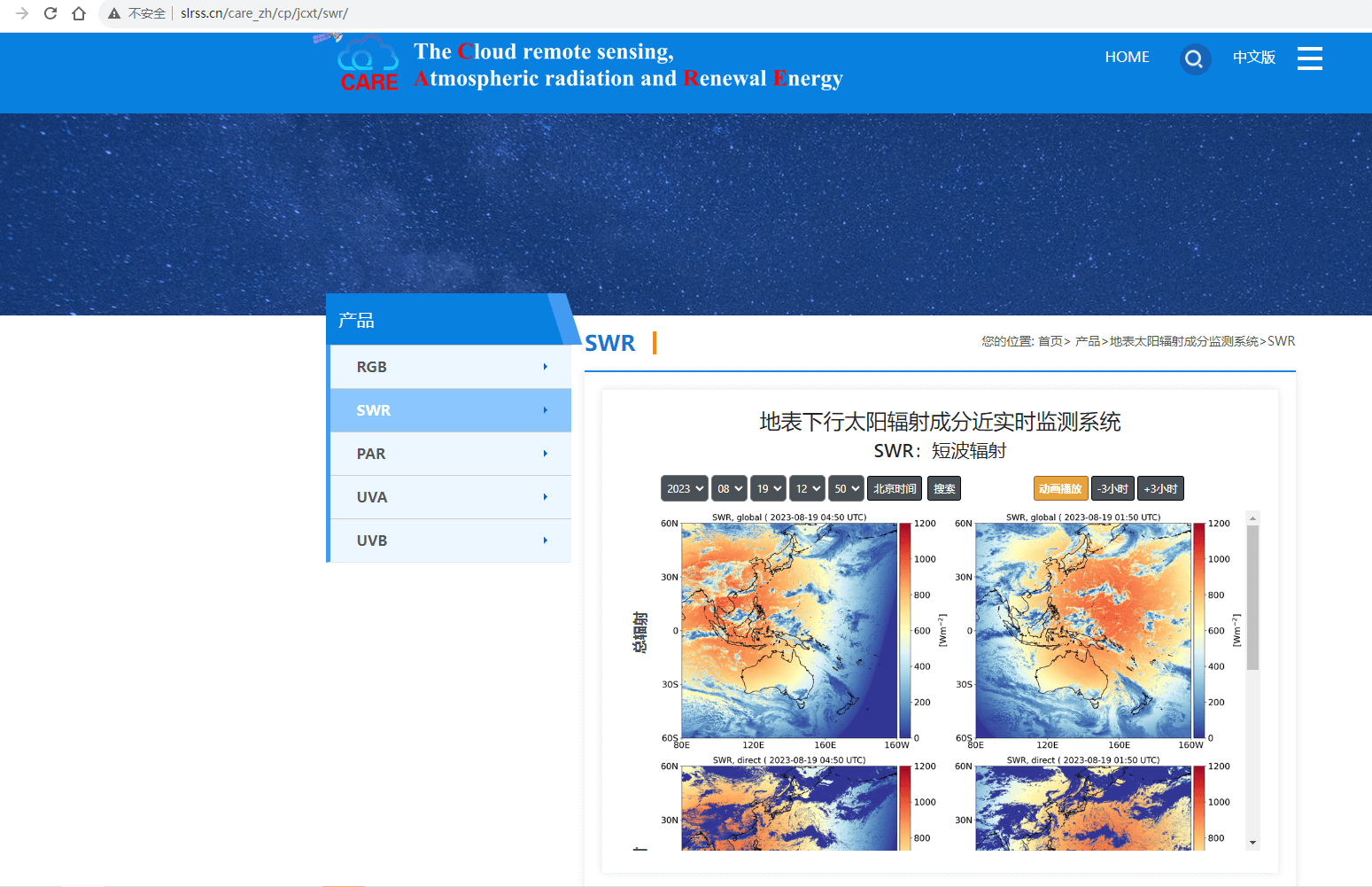Open the month 08 dropdown
This screenshot has height=887, width=1372.
point(730,488)
